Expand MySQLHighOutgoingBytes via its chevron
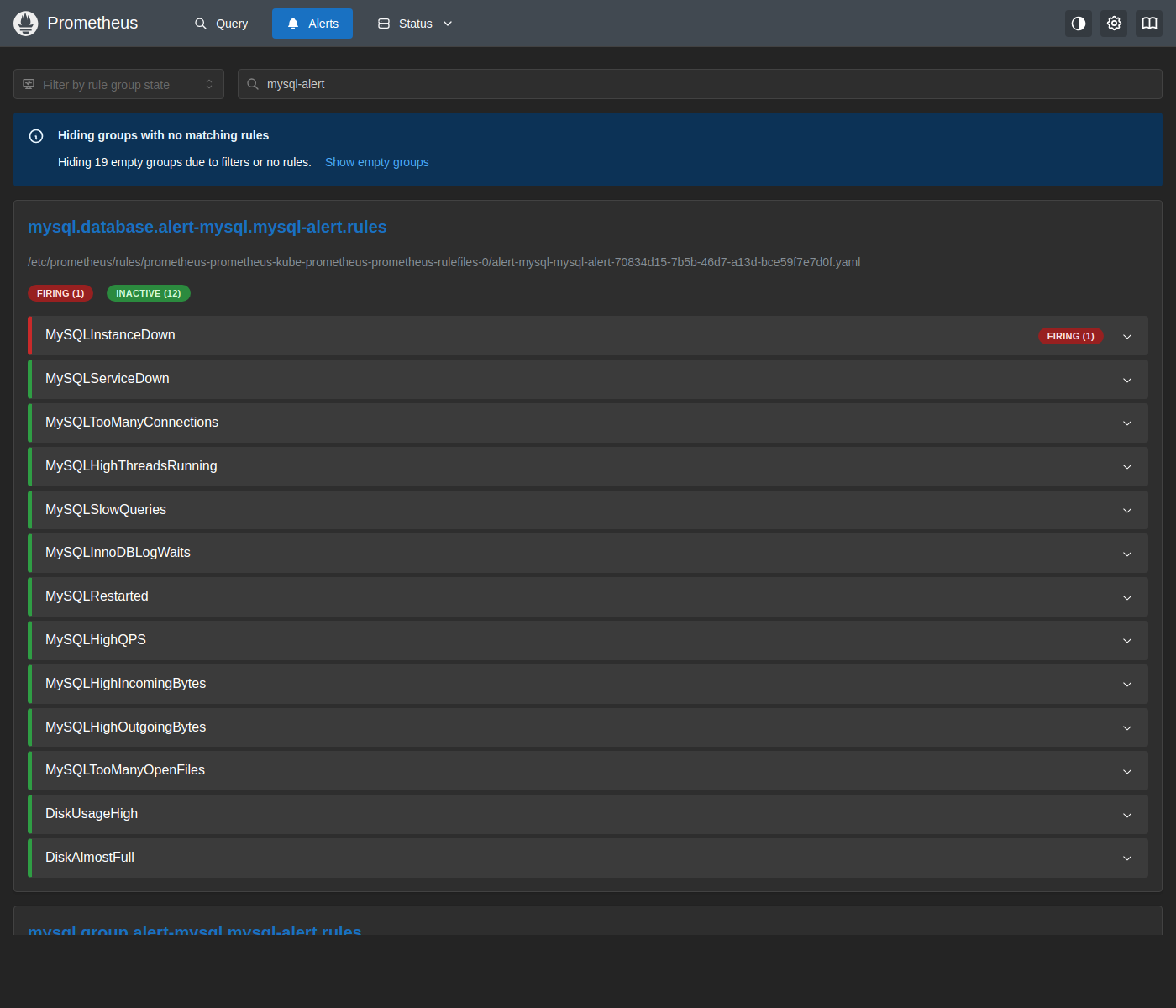 (x=1127, y=728)
